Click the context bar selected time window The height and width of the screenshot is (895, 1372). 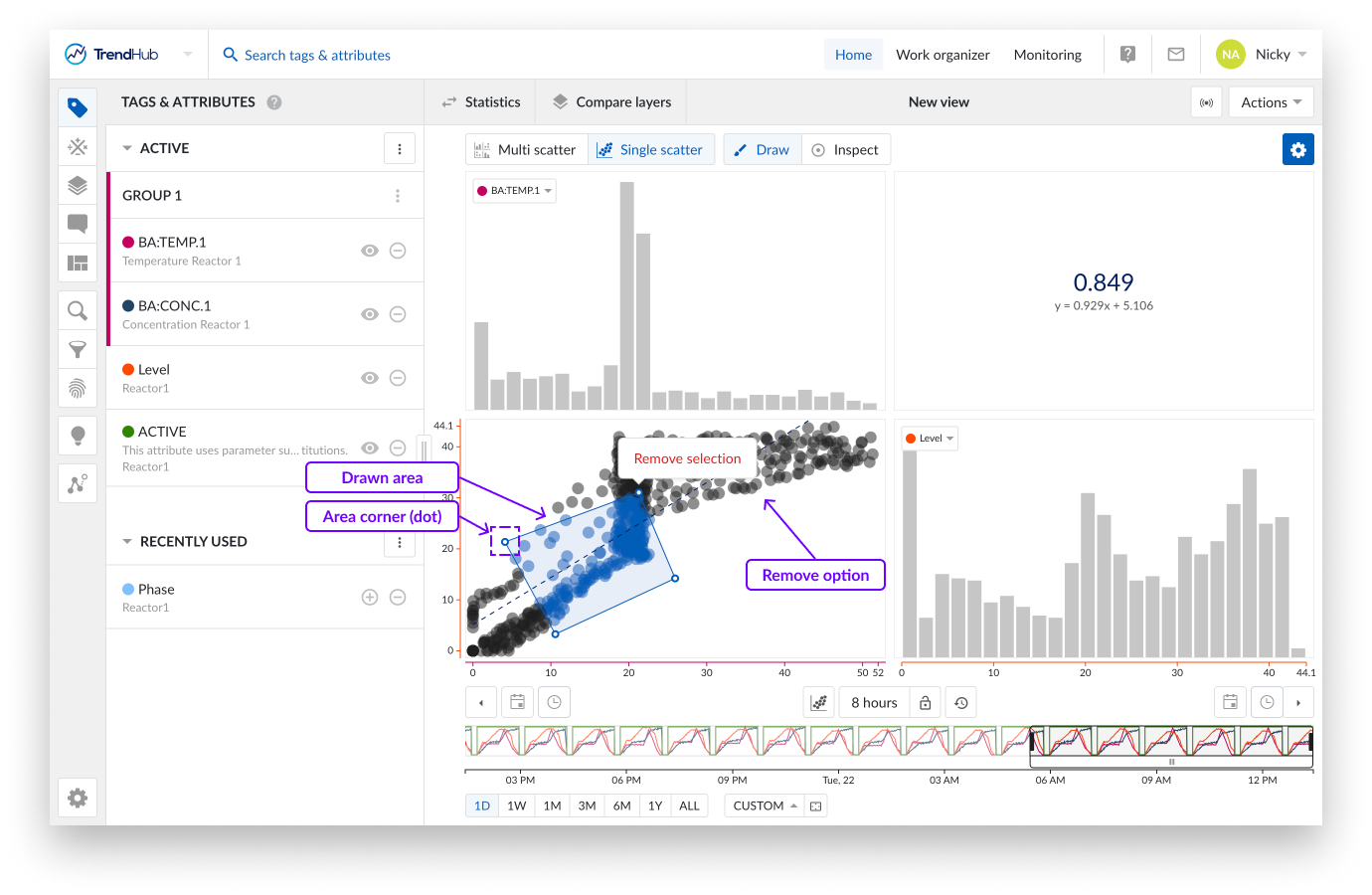[1170, 742]
